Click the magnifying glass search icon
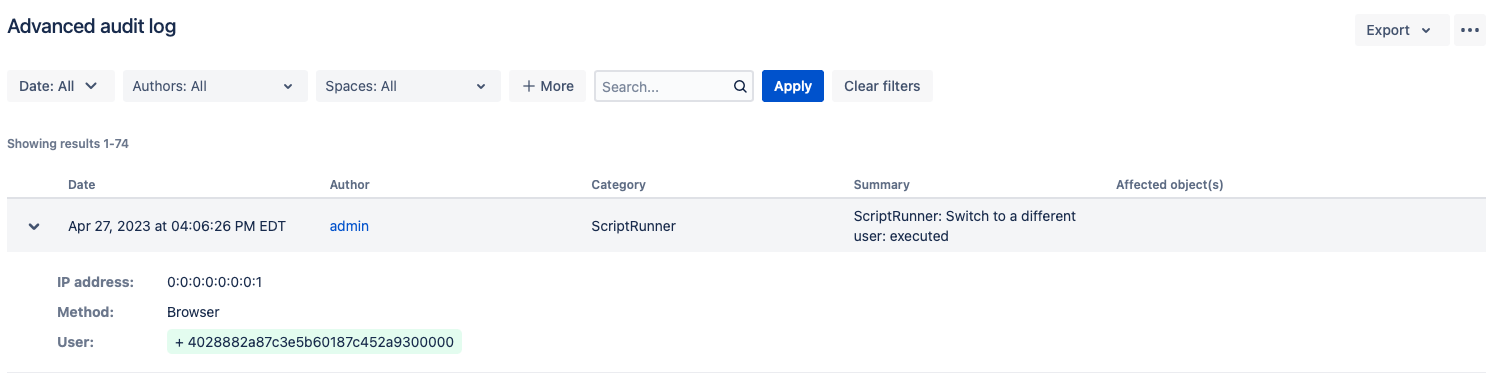Viewport: 1496px width, 379px height. [740, 86]
